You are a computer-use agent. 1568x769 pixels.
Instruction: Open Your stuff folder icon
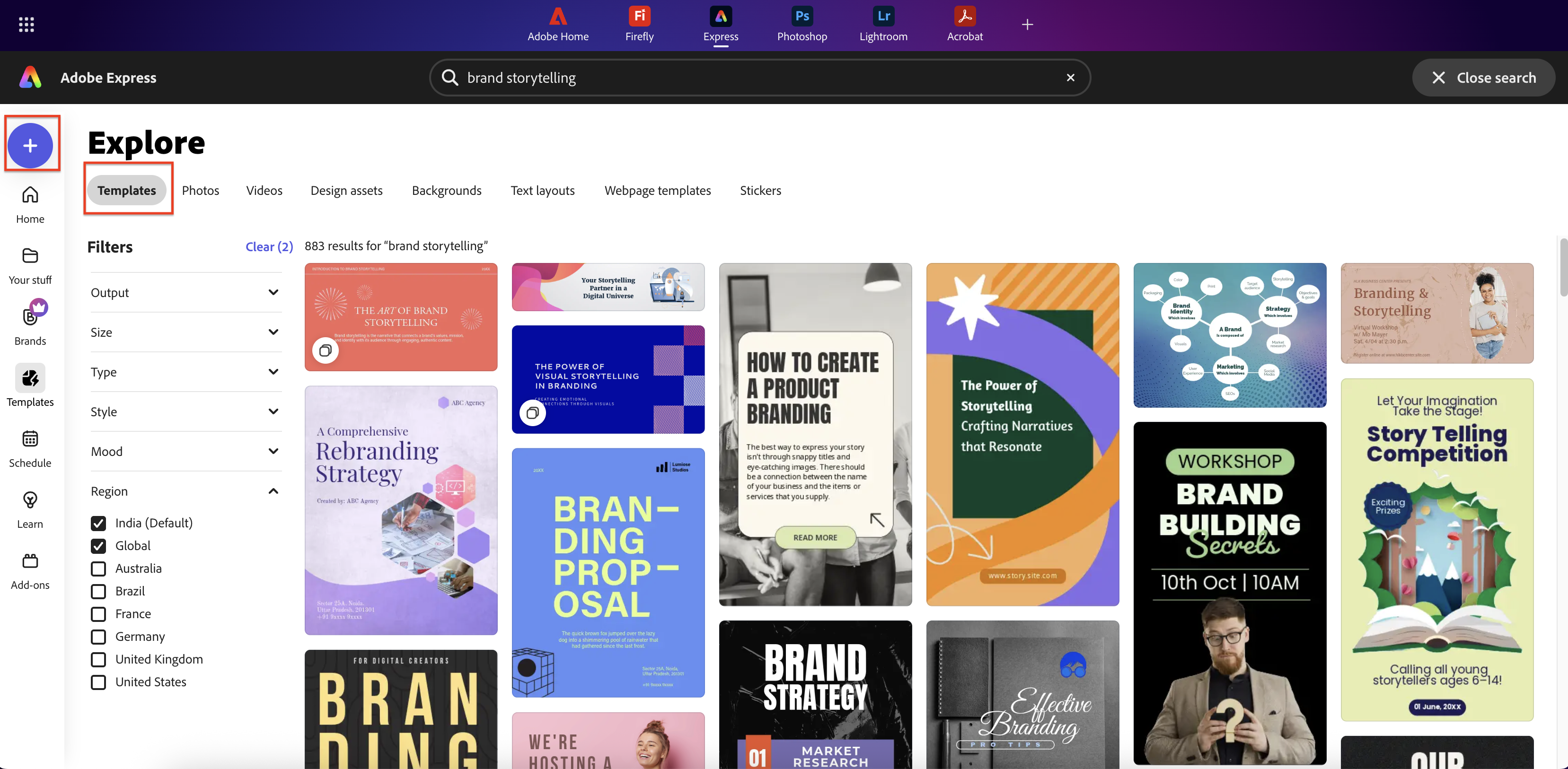pos(30,265)
